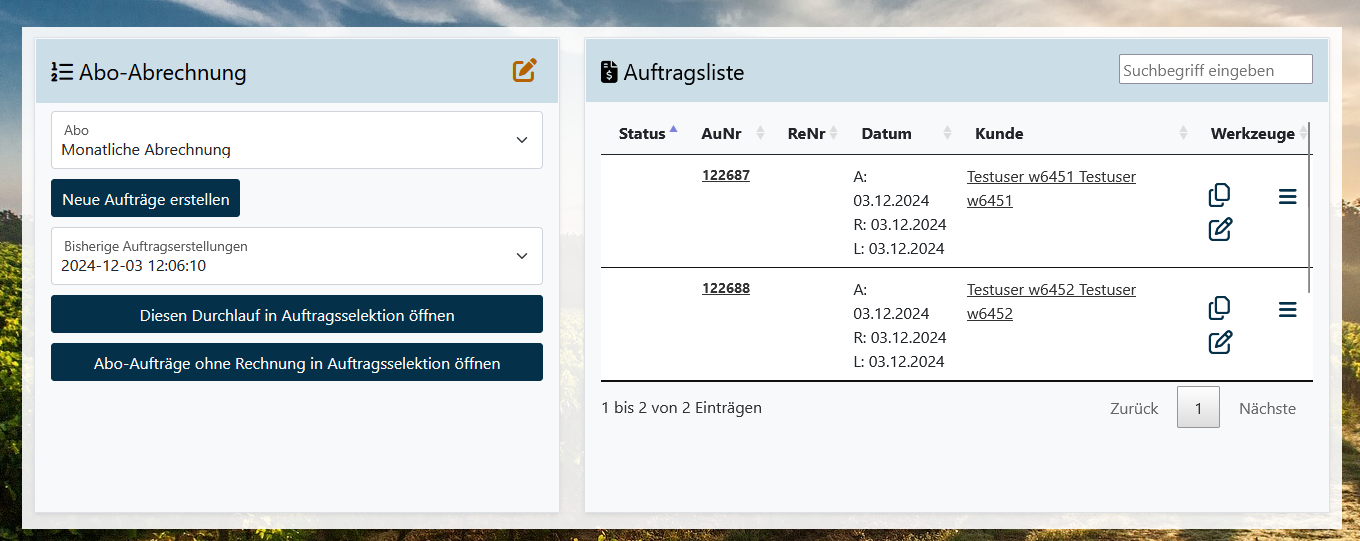The height and width of the screenshot is (541, 1360).
Task: Open Abo-Aufträge ohne Rechnung in Auftragsselektion
Action: (x=297, y=363)
